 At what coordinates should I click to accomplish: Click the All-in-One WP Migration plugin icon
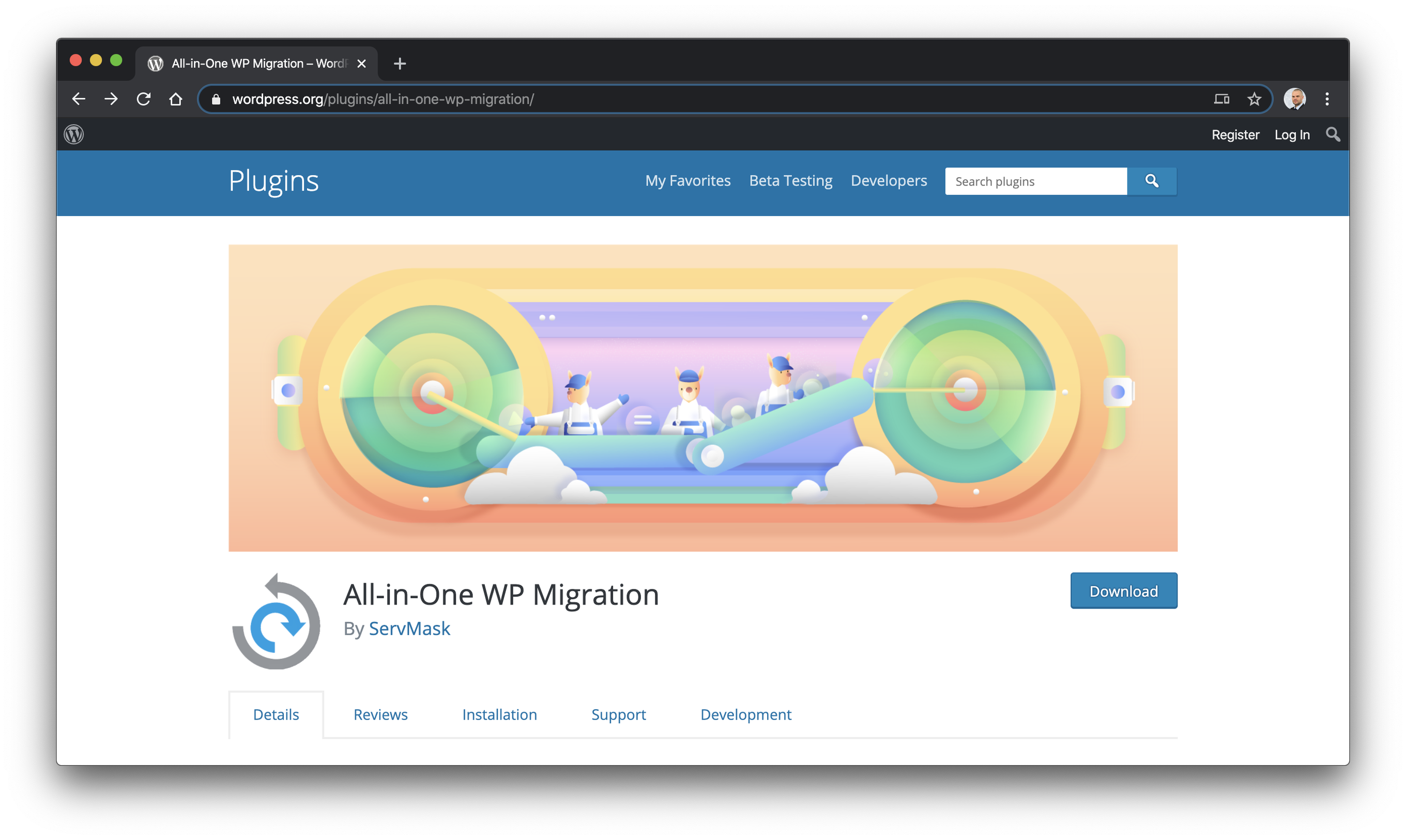pyautogui.click(x=277, y=621)
